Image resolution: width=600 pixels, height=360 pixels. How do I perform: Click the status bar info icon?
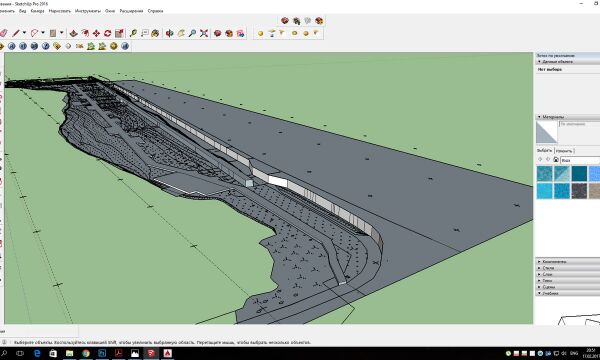point(4,342)
